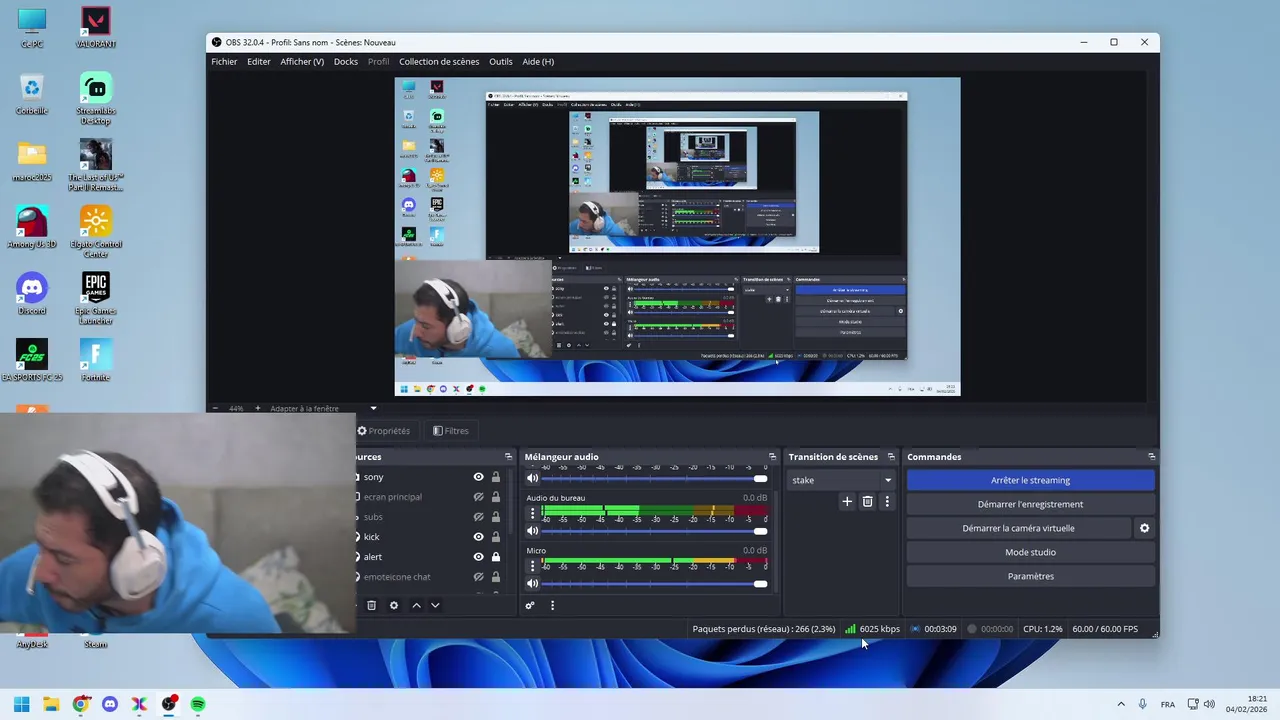
Task: Zoom in preview with plus button
Action: click(257, 408)
